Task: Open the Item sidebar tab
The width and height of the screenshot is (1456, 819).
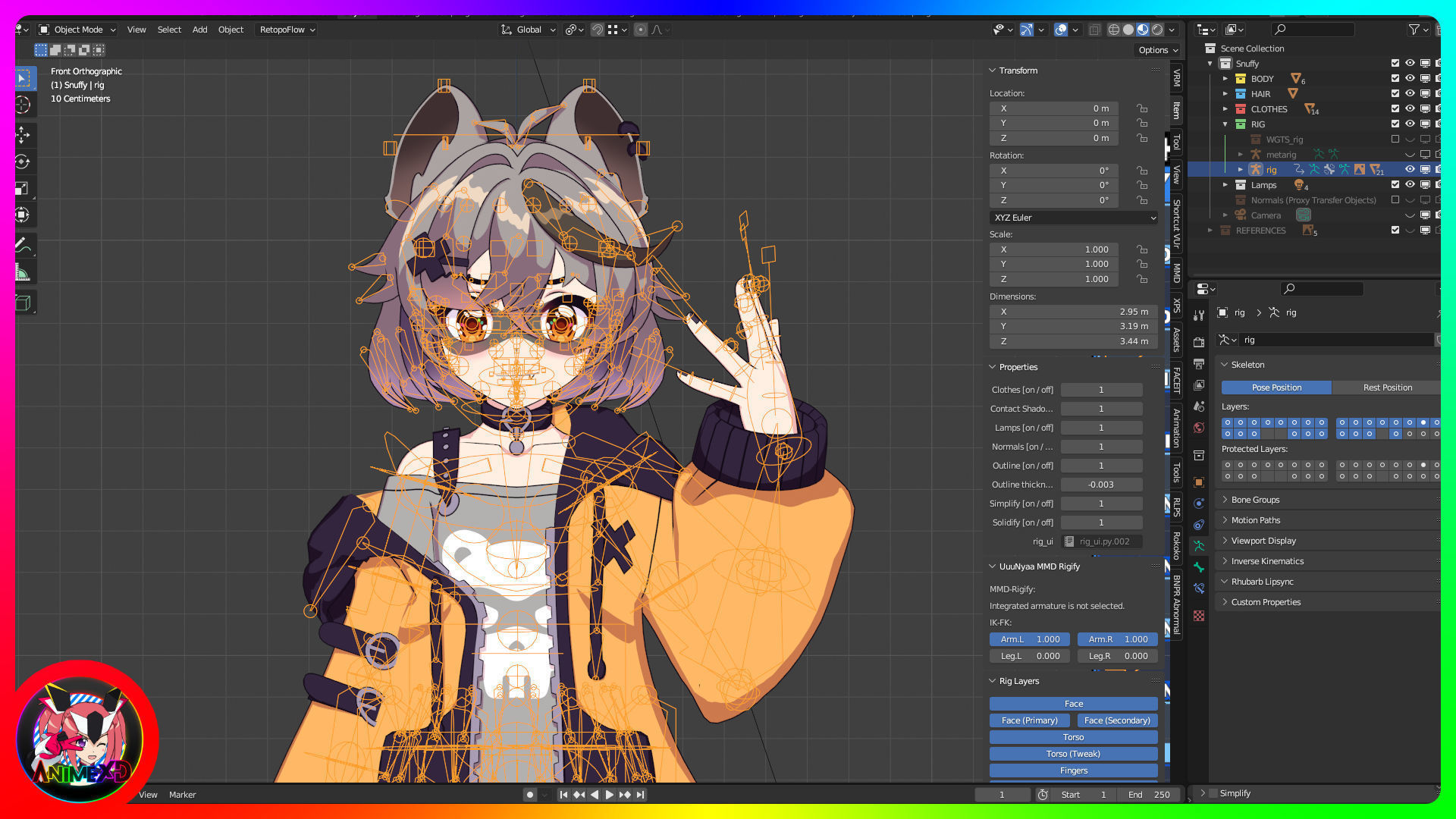Action: click(1176, 111)
